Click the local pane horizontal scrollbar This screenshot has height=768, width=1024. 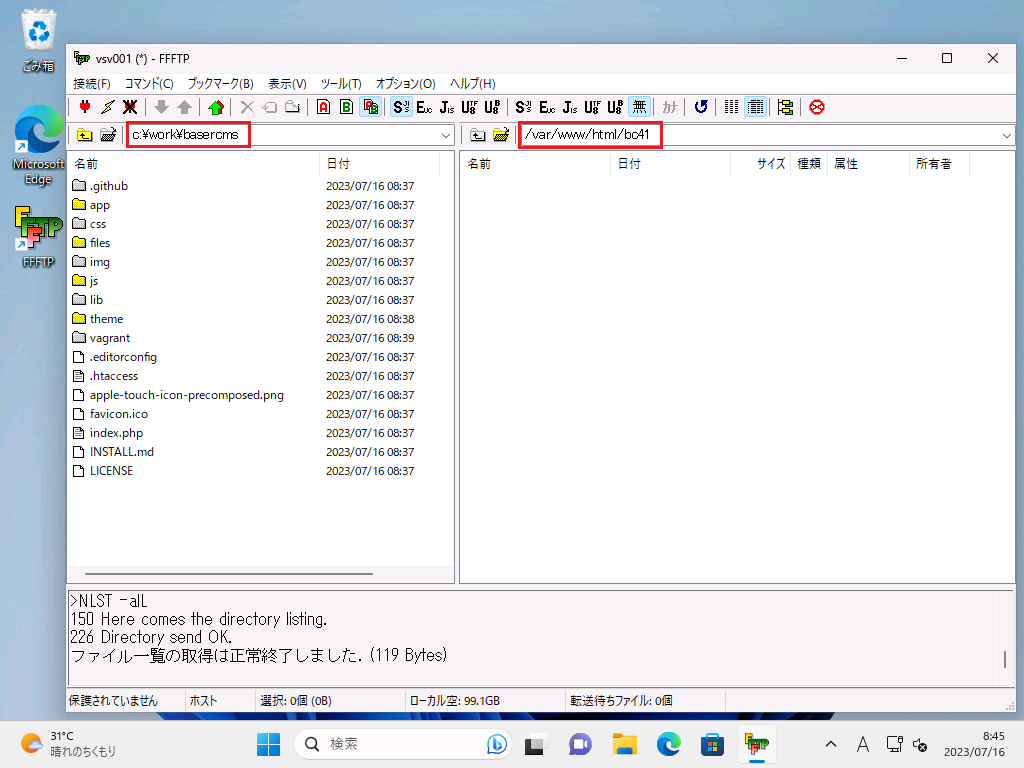click(229, 574)
